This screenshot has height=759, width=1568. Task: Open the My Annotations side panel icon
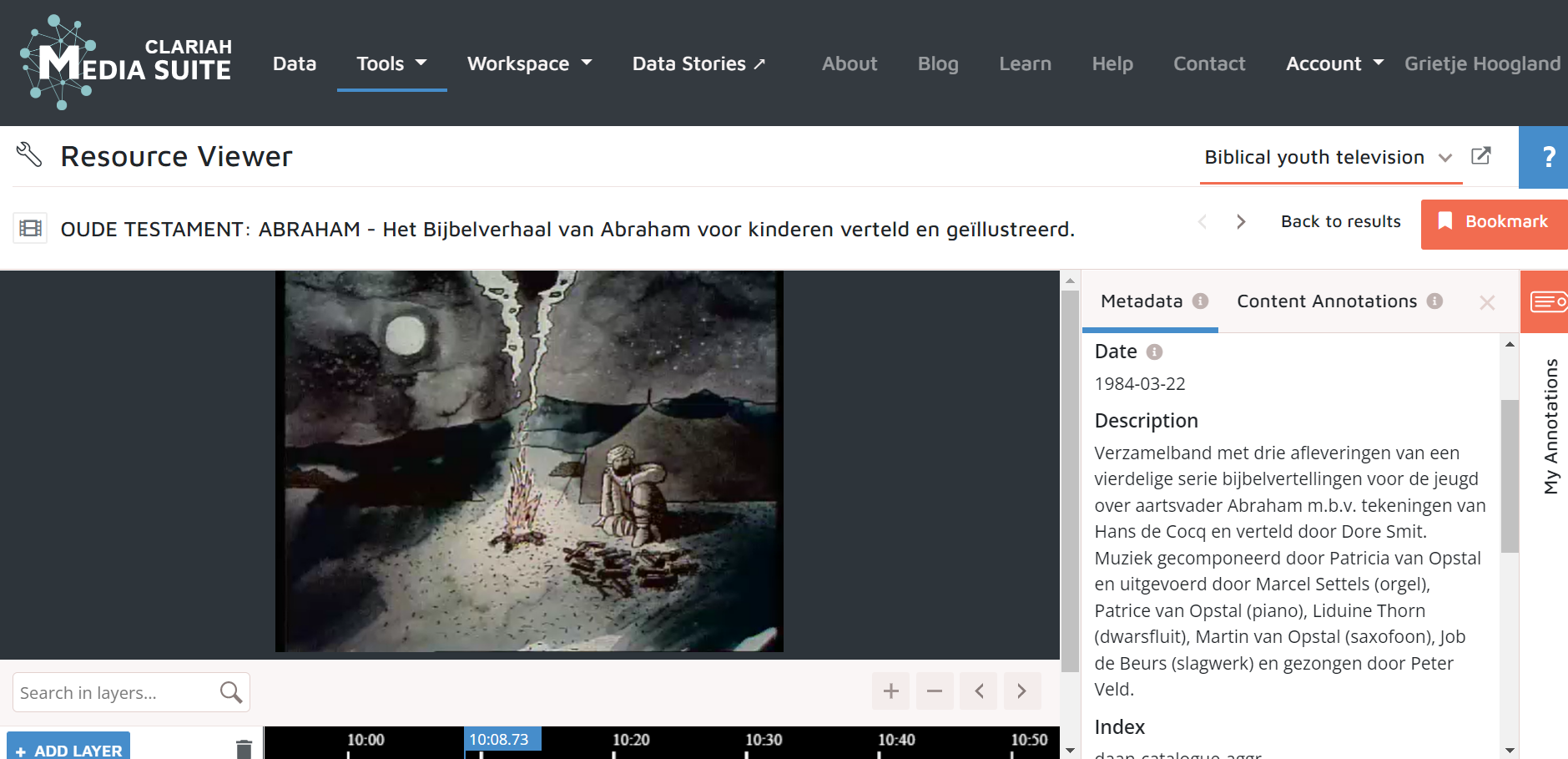pos(1546,301)
